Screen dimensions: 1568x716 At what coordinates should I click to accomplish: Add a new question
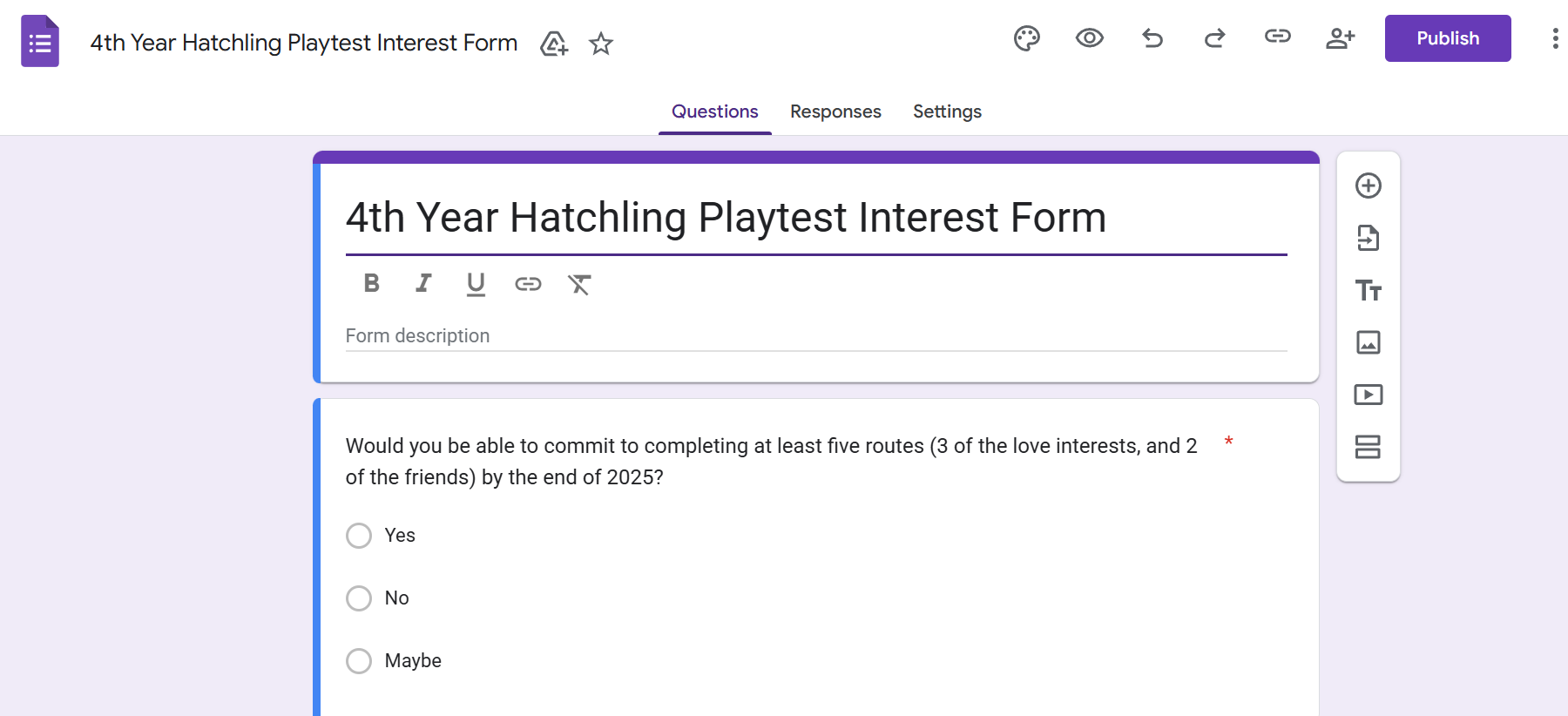tap(1369, 186)
